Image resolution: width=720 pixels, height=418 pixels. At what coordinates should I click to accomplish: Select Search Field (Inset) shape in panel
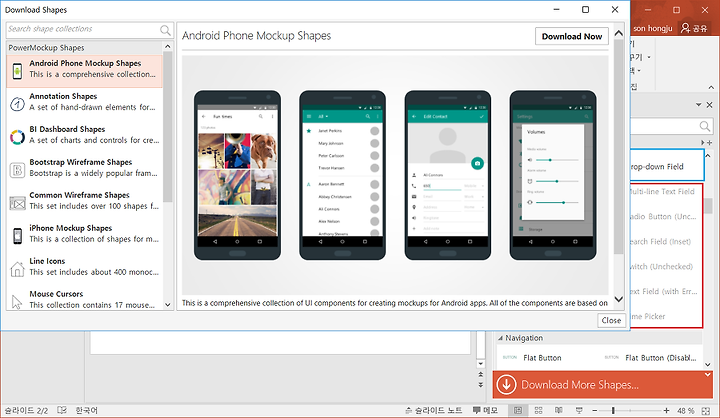(x=661, y=242)
